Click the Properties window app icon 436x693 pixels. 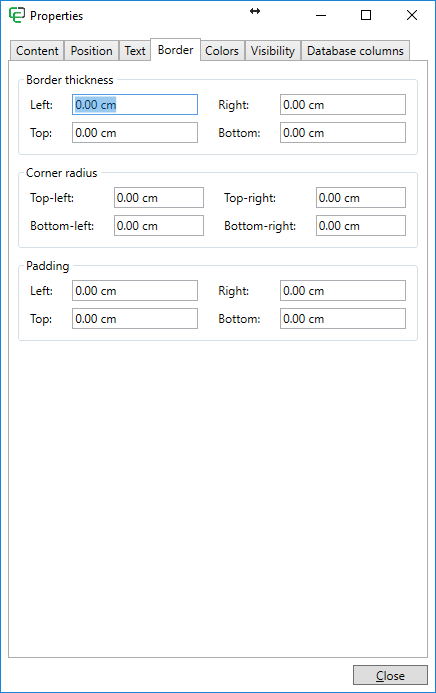pos(17,15)
